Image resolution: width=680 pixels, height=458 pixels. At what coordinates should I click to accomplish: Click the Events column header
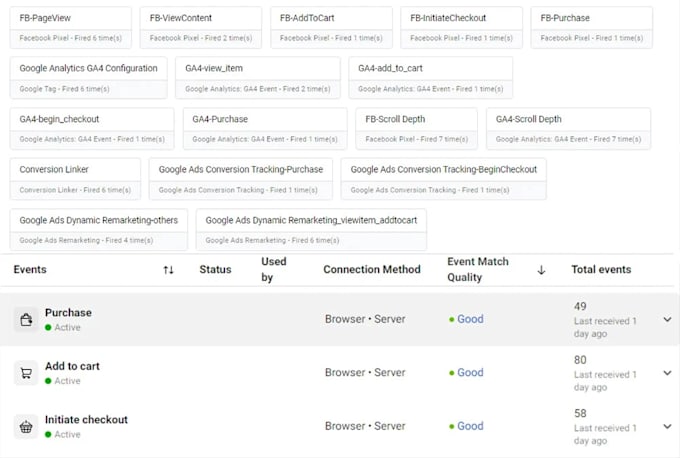pos(30,270)
